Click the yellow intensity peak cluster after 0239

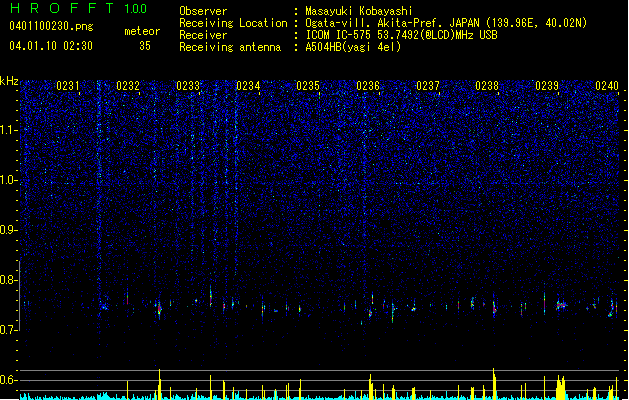(x=560, y=388)
